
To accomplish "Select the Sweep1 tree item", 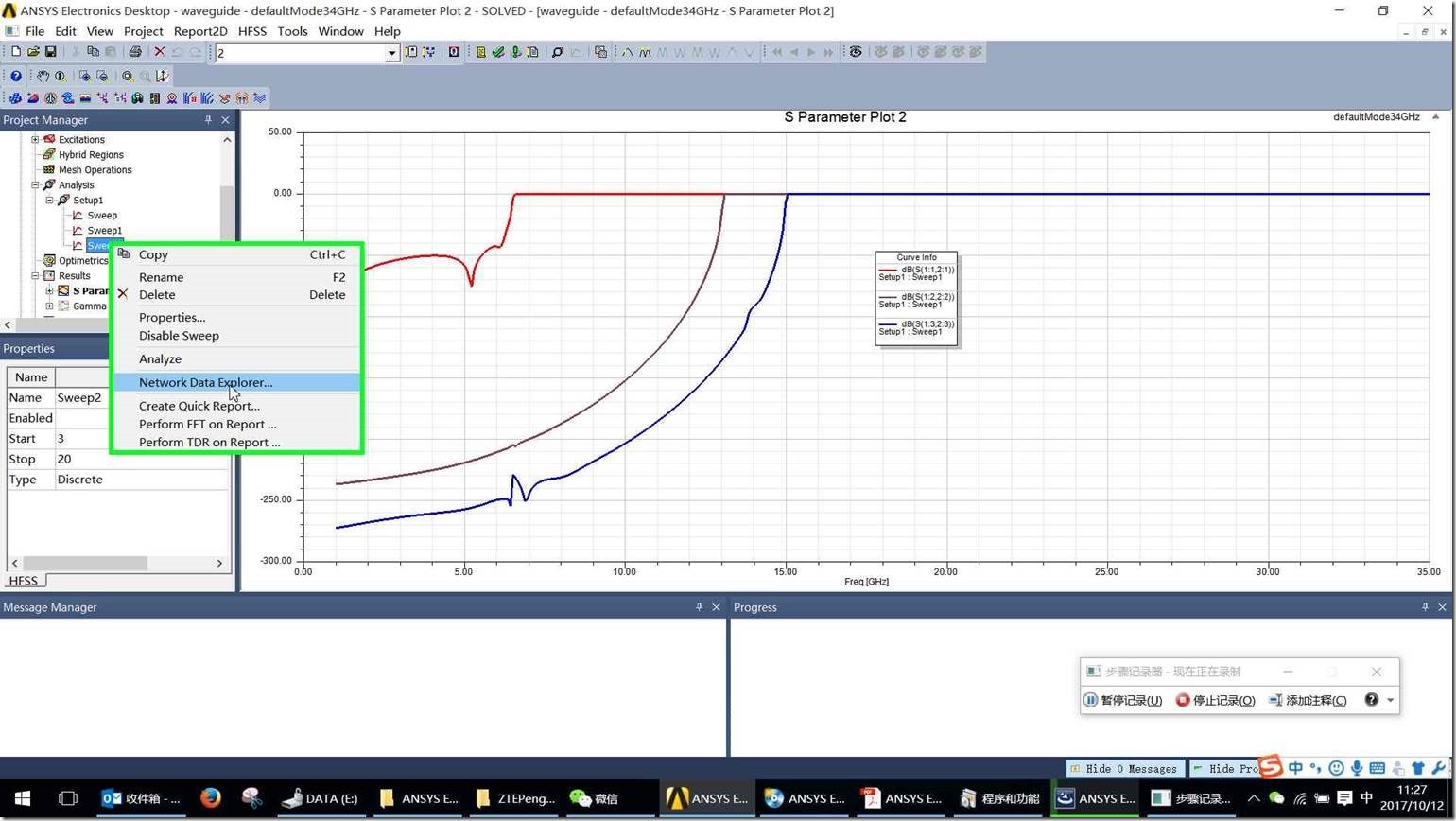I will pos(104,230).
